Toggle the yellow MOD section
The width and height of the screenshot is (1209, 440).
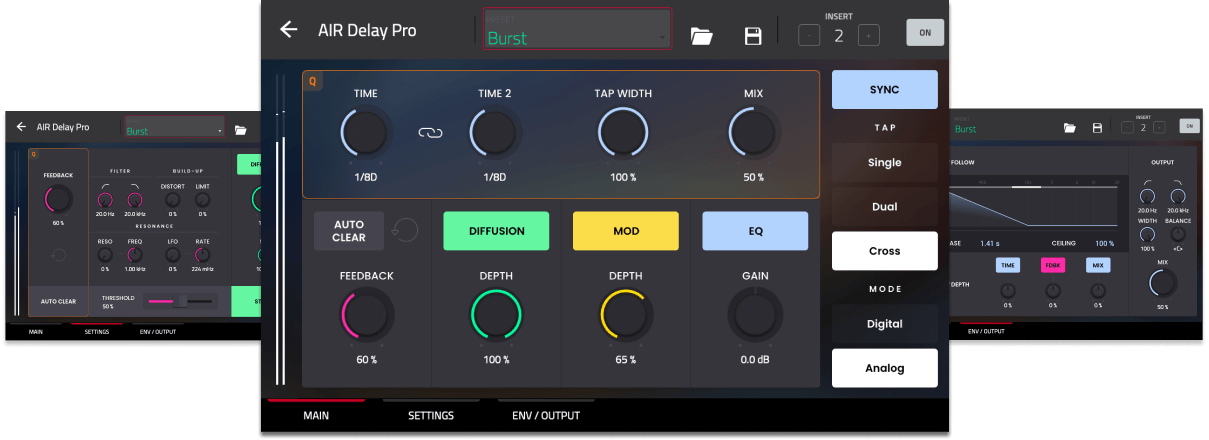coord(625,231)
